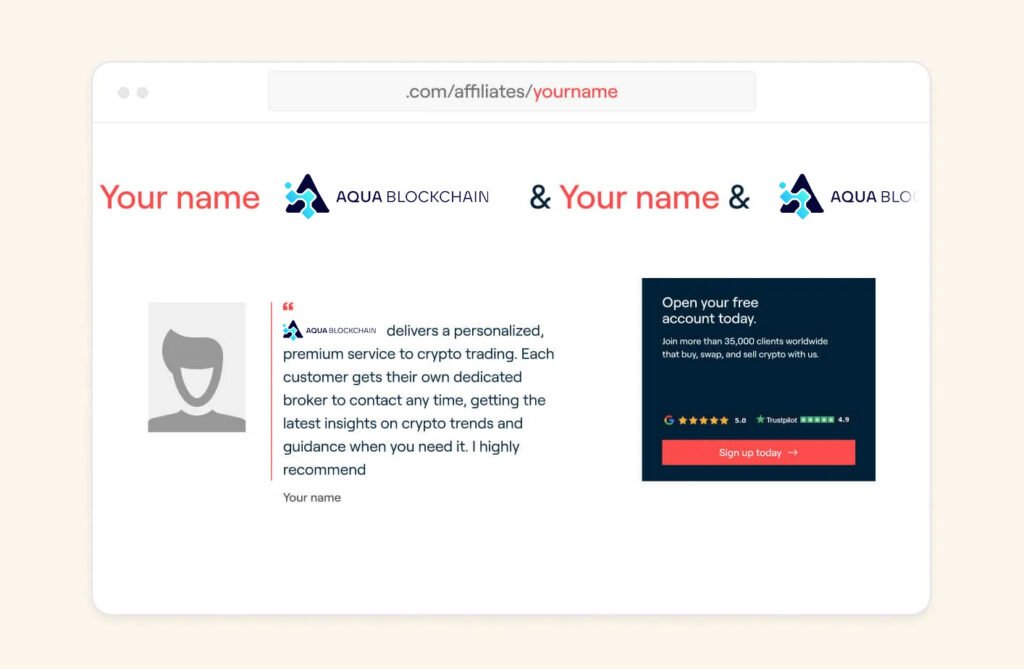1024x669 pixels.
Task: Click the Trustpilot green rating boxes
Action: [817, 420]
